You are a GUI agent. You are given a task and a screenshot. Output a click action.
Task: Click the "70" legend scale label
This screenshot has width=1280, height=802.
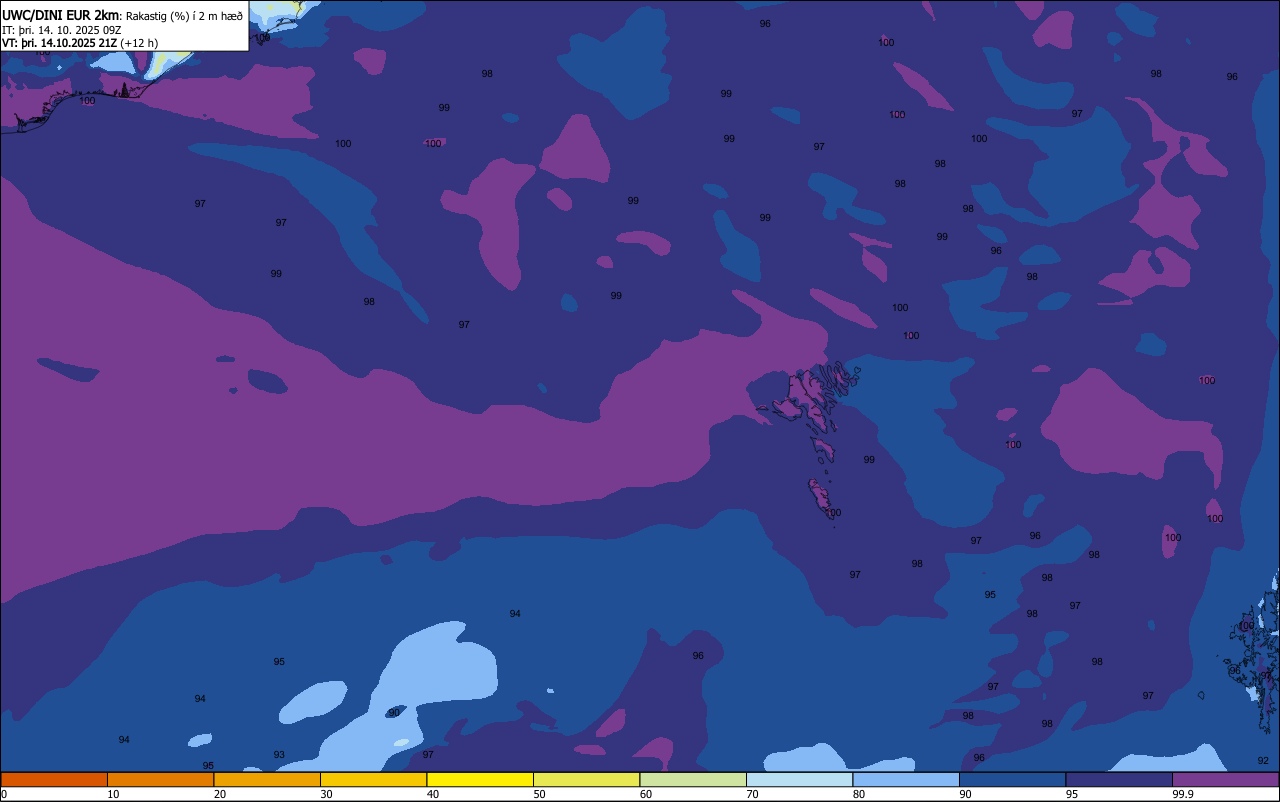point(752,794)
